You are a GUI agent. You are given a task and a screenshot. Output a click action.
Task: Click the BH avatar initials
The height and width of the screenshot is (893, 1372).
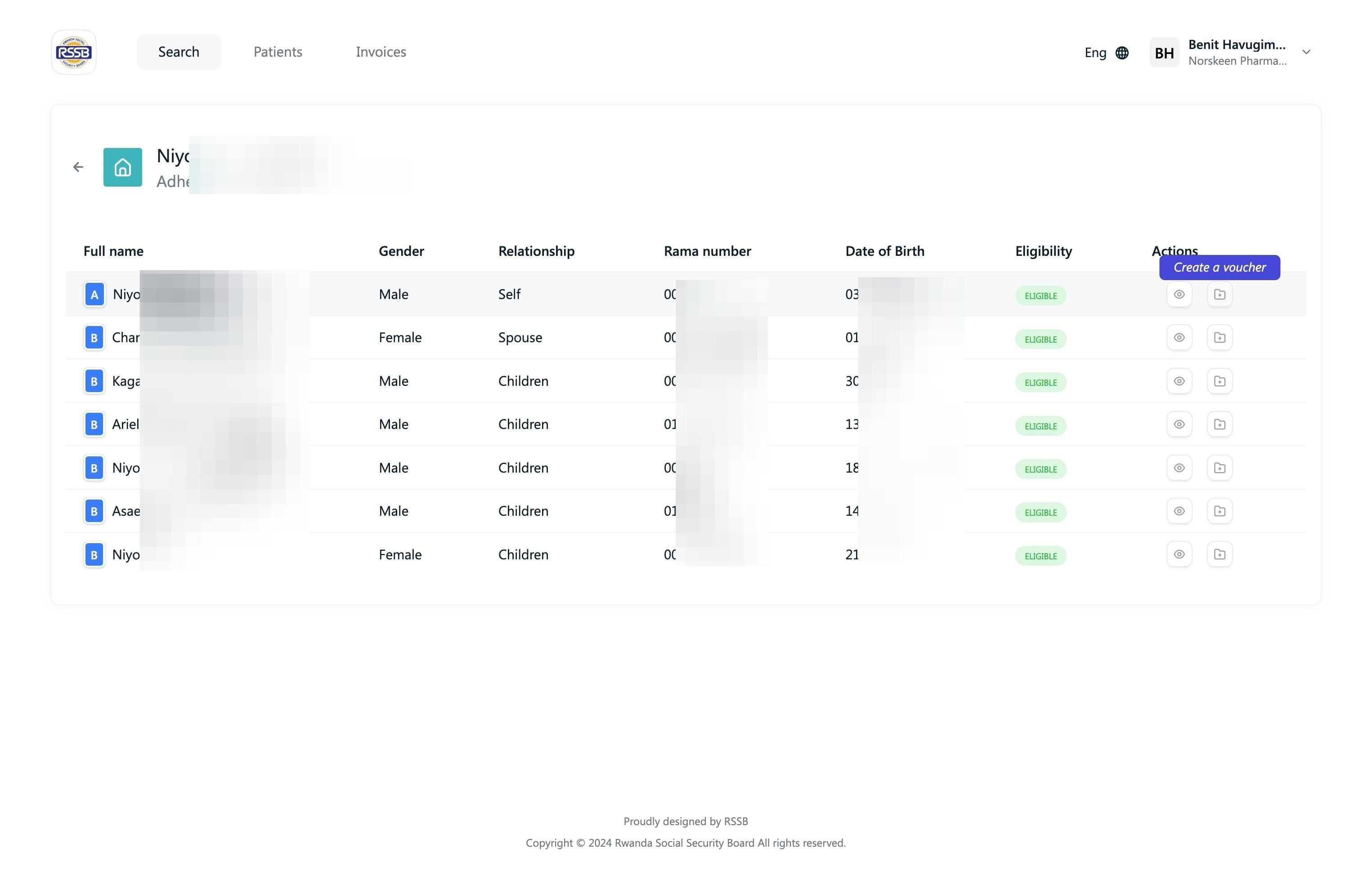pyautogui.click(x=1164, y=53)
